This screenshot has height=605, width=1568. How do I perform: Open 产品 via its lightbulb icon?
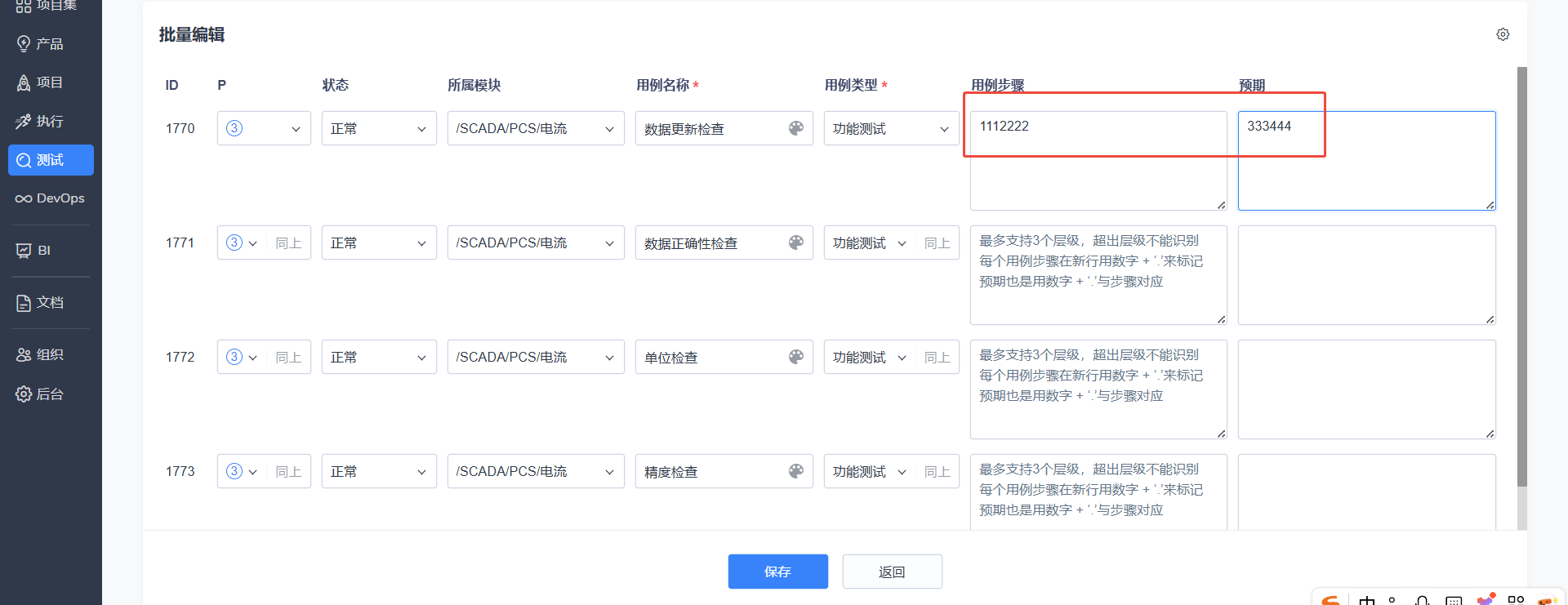[x=24, y=44]
